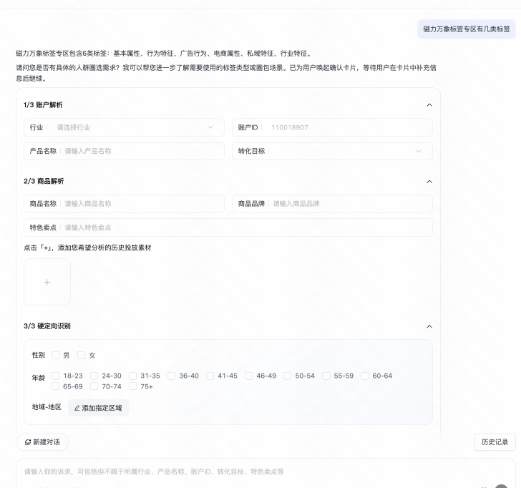
Task: Check the 41-45 age checkbox
Action: (x=210, y=376)
